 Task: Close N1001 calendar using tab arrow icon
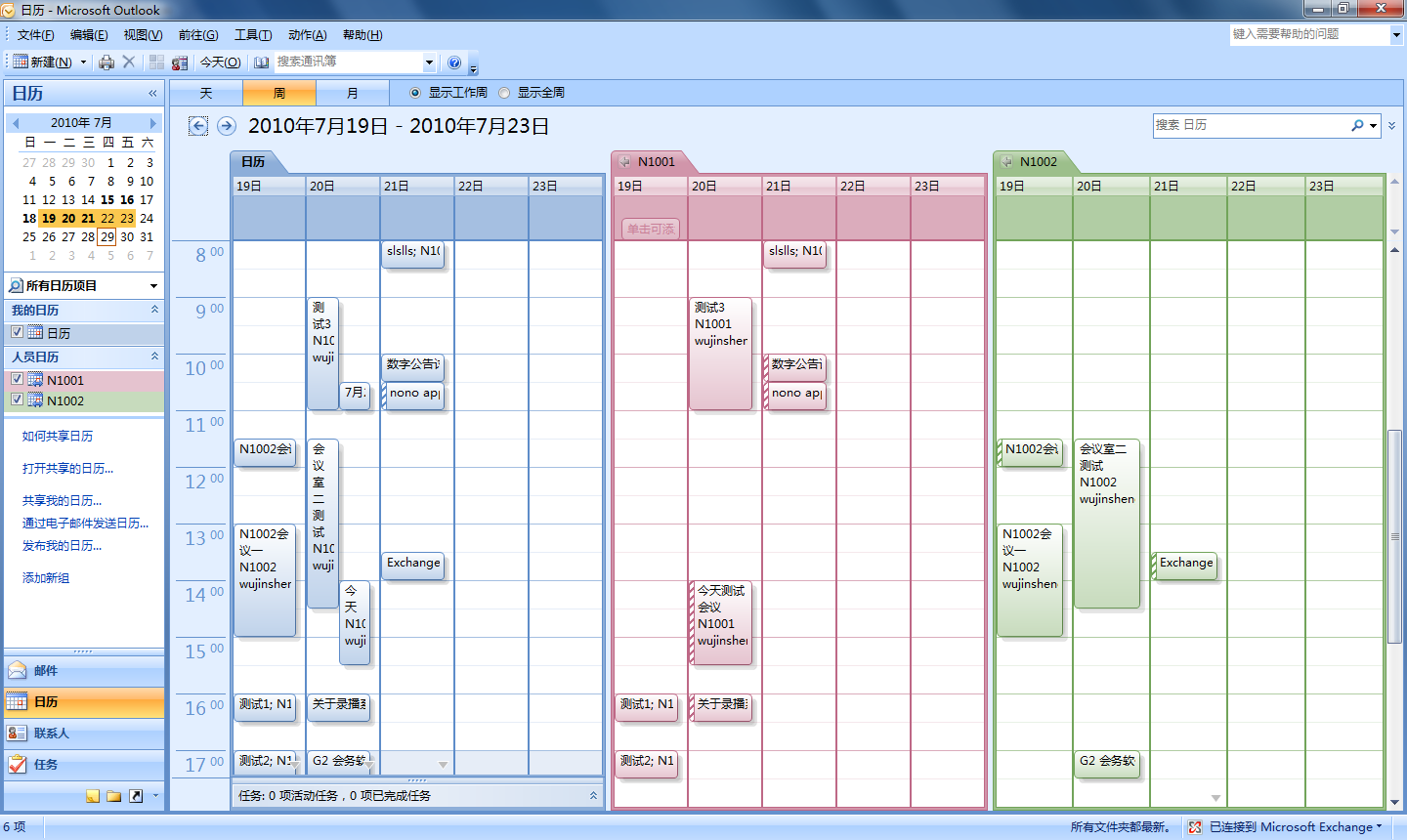click(x=624, y=161)
